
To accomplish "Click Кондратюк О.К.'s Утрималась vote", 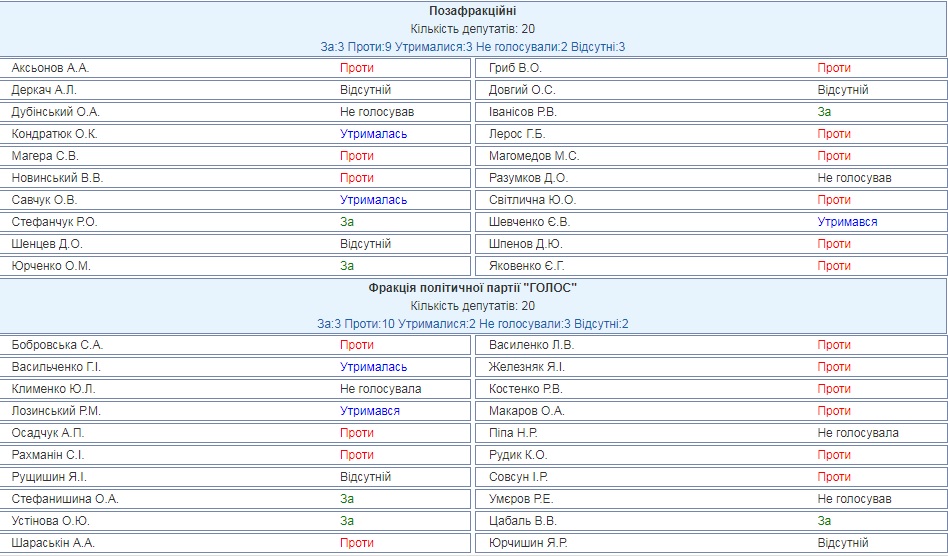I will (374, 134).
